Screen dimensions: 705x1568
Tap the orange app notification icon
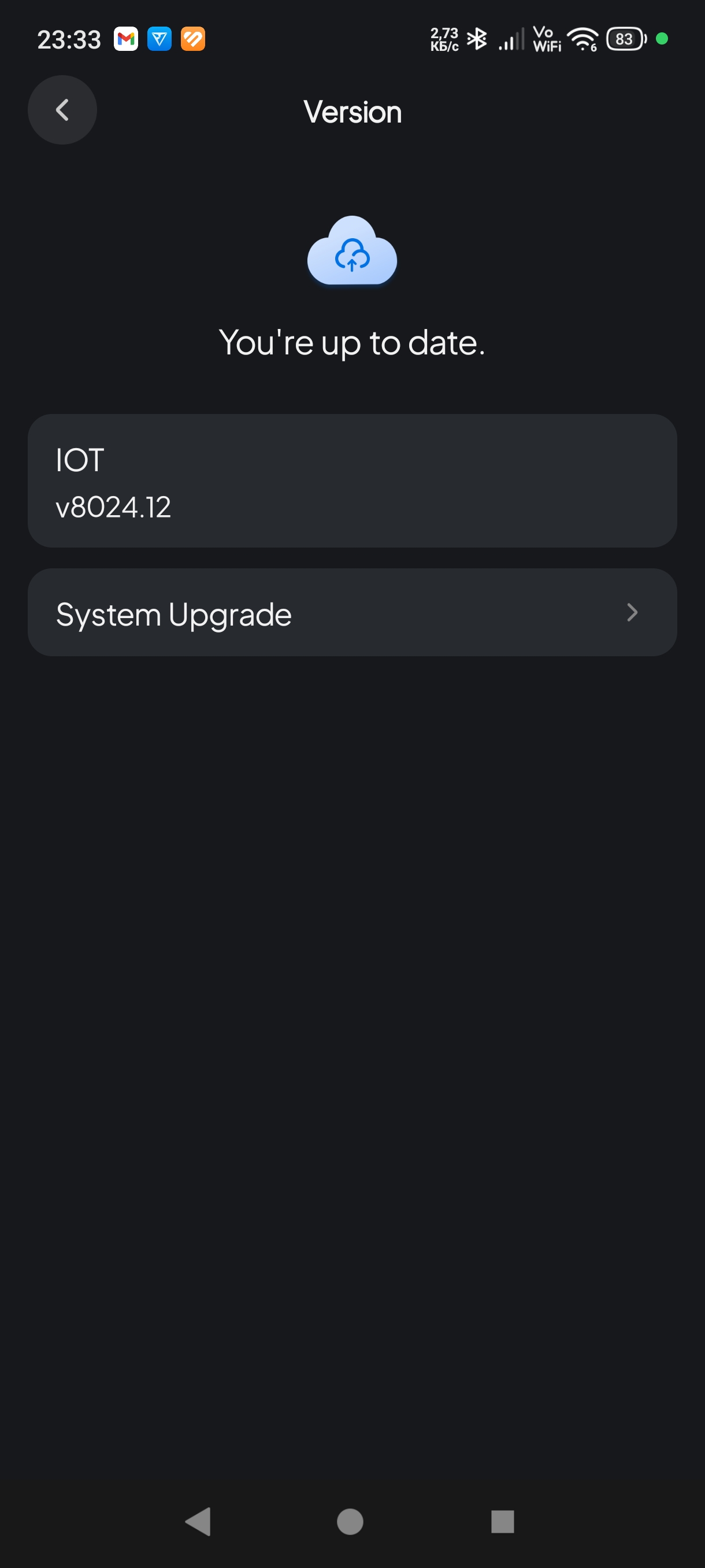pos(193,39)
